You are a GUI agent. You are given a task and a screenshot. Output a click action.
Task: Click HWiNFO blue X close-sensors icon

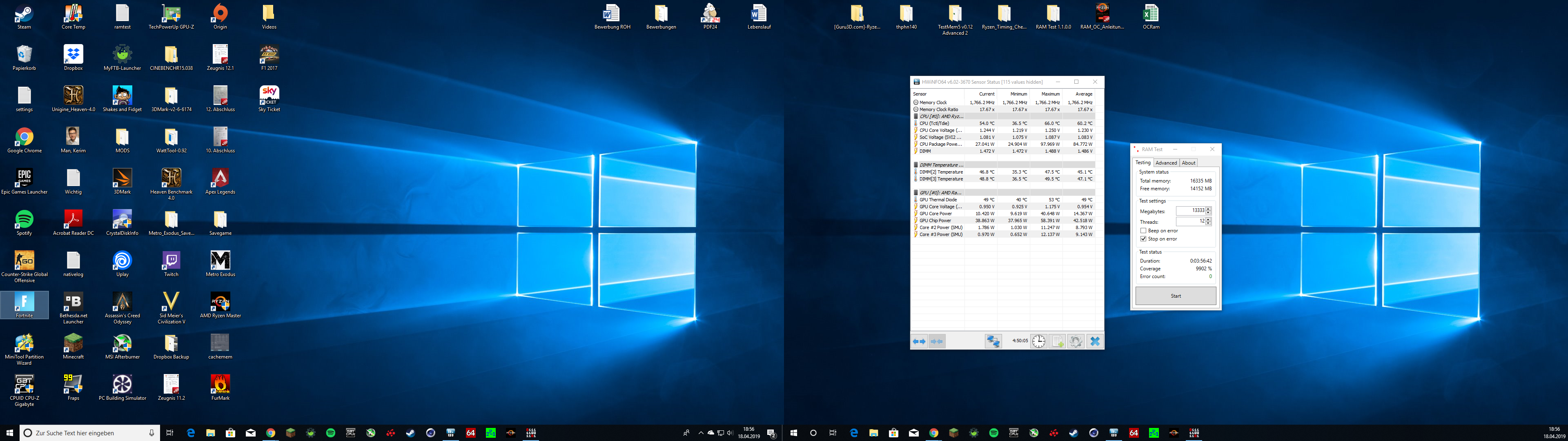point(1094,342)
